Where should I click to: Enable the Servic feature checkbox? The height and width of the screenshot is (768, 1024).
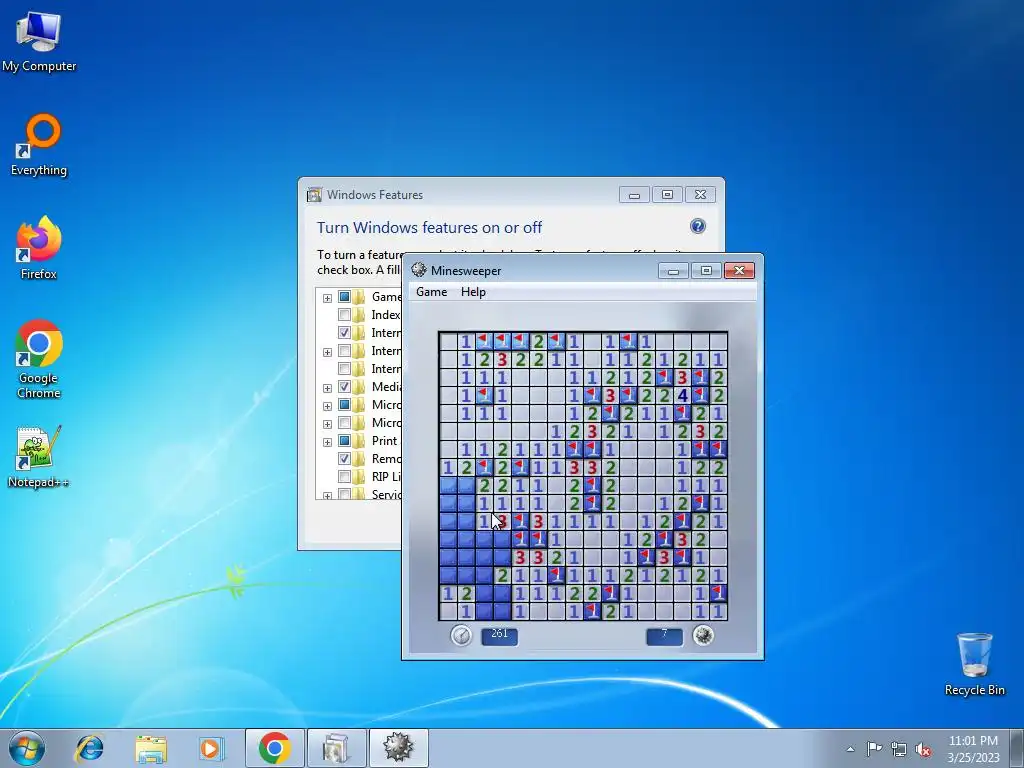coord(344,494)
